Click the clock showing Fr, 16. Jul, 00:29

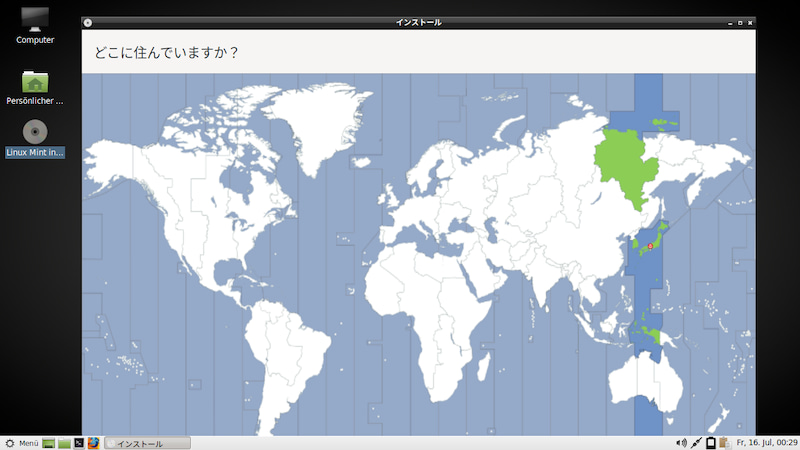tap(767, 443)
